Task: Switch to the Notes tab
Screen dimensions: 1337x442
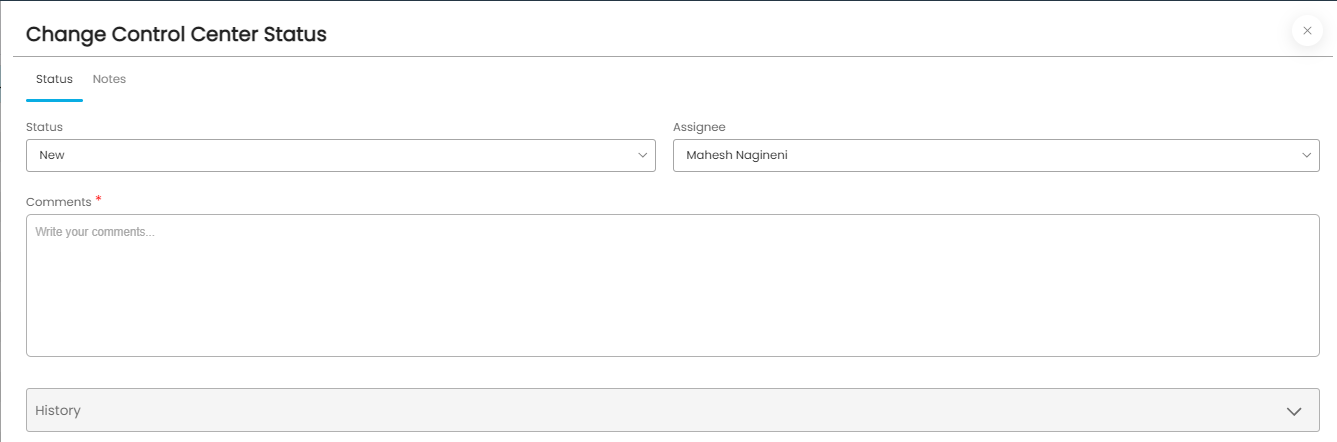Action: (x=109, y=79)
